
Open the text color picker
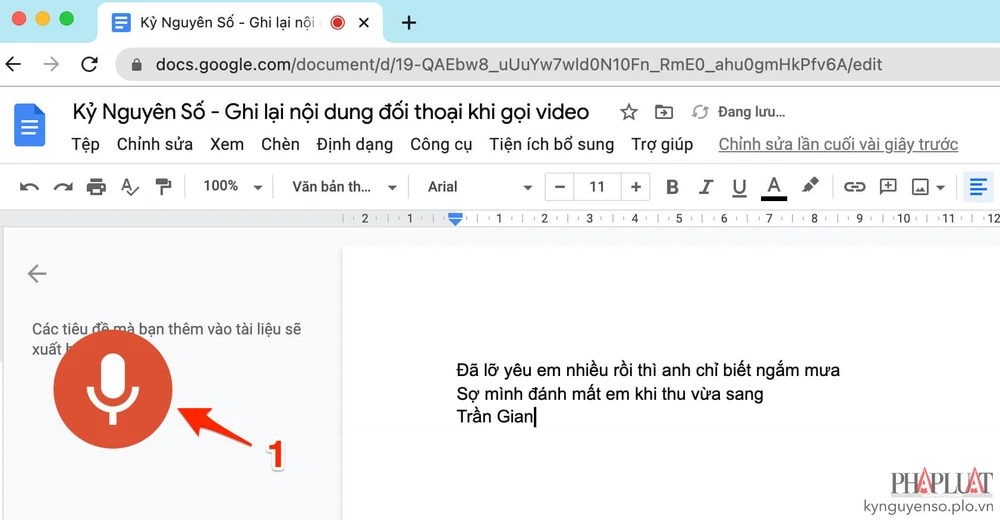pos(773,187)
